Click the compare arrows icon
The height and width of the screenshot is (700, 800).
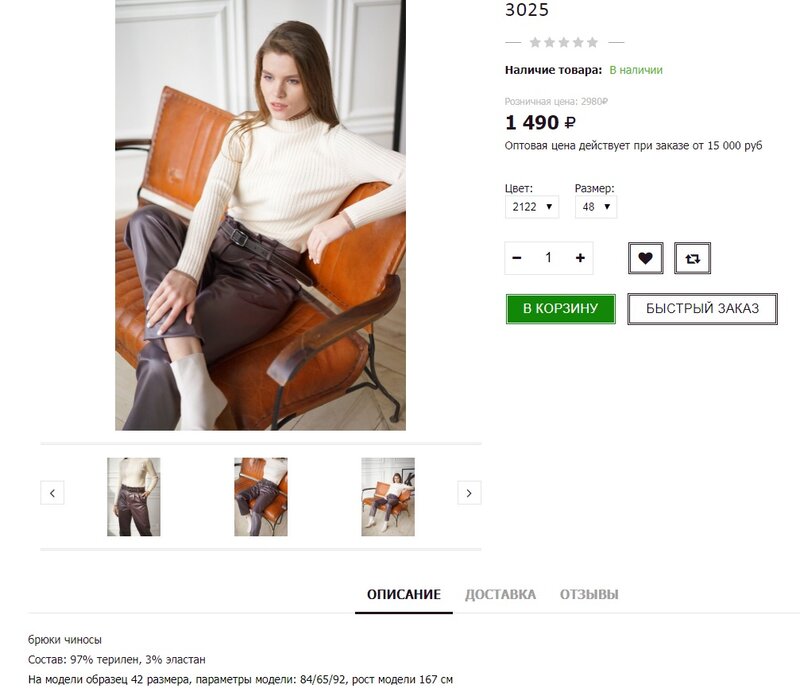[692, 258]
